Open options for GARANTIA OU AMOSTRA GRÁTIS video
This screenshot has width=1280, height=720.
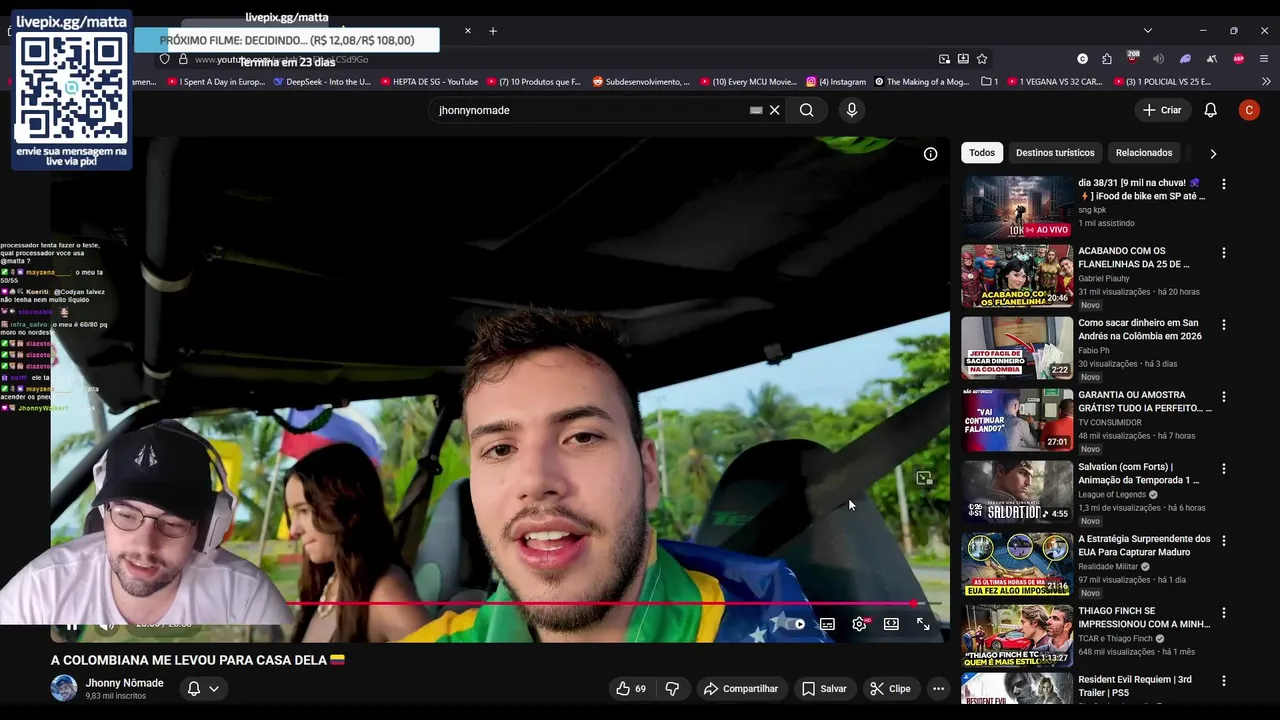1223,396
